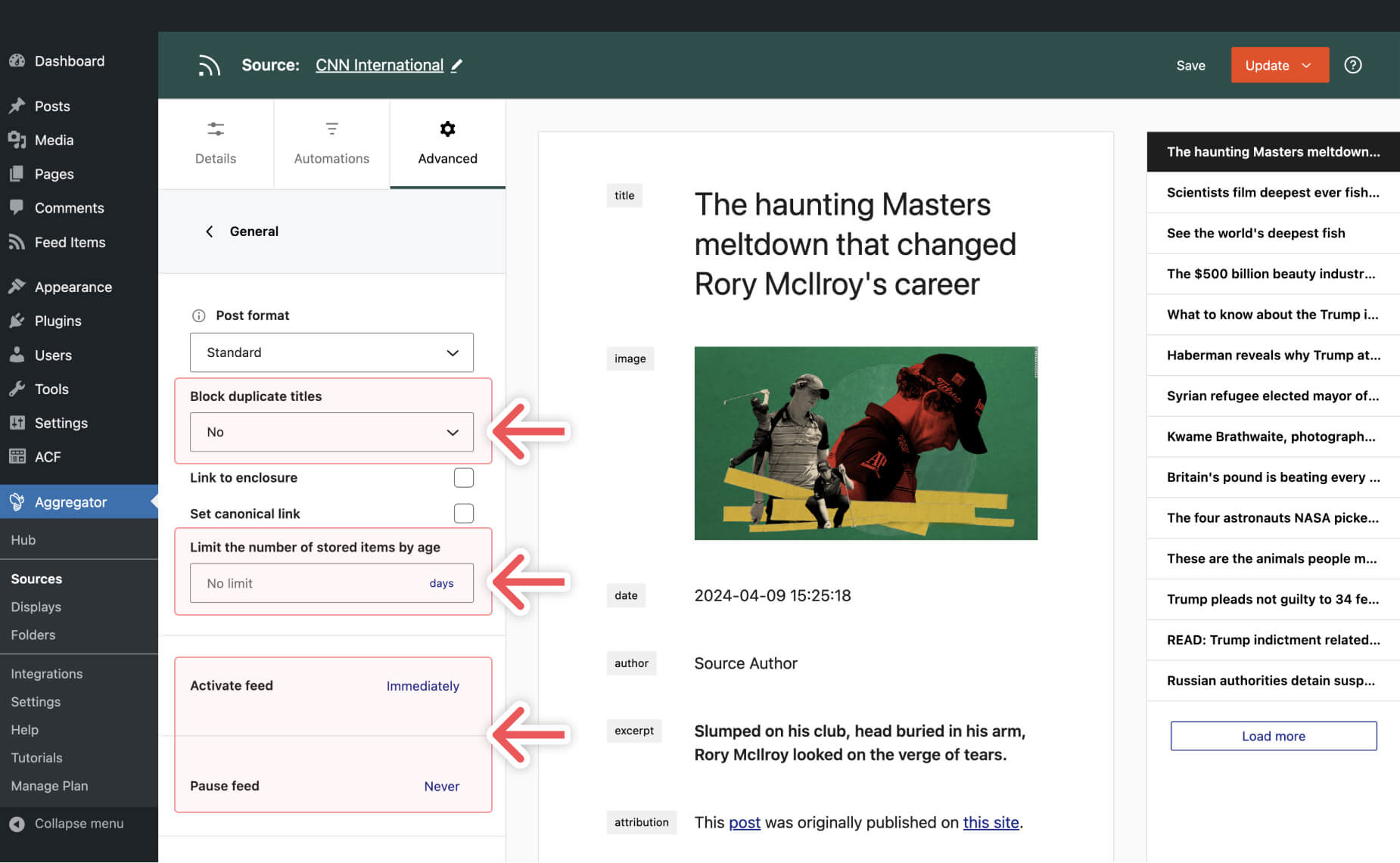This screenshot has height=863, width=1400.
Task: Open the Block duplicate titles dropdown
Action: [331, 432]
